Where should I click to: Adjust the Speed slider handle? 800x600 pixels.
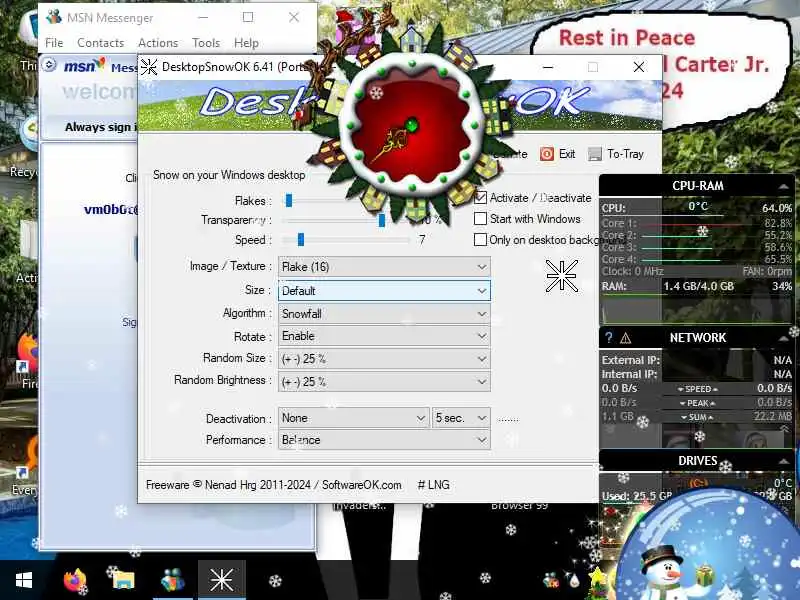tap(301, 240)
